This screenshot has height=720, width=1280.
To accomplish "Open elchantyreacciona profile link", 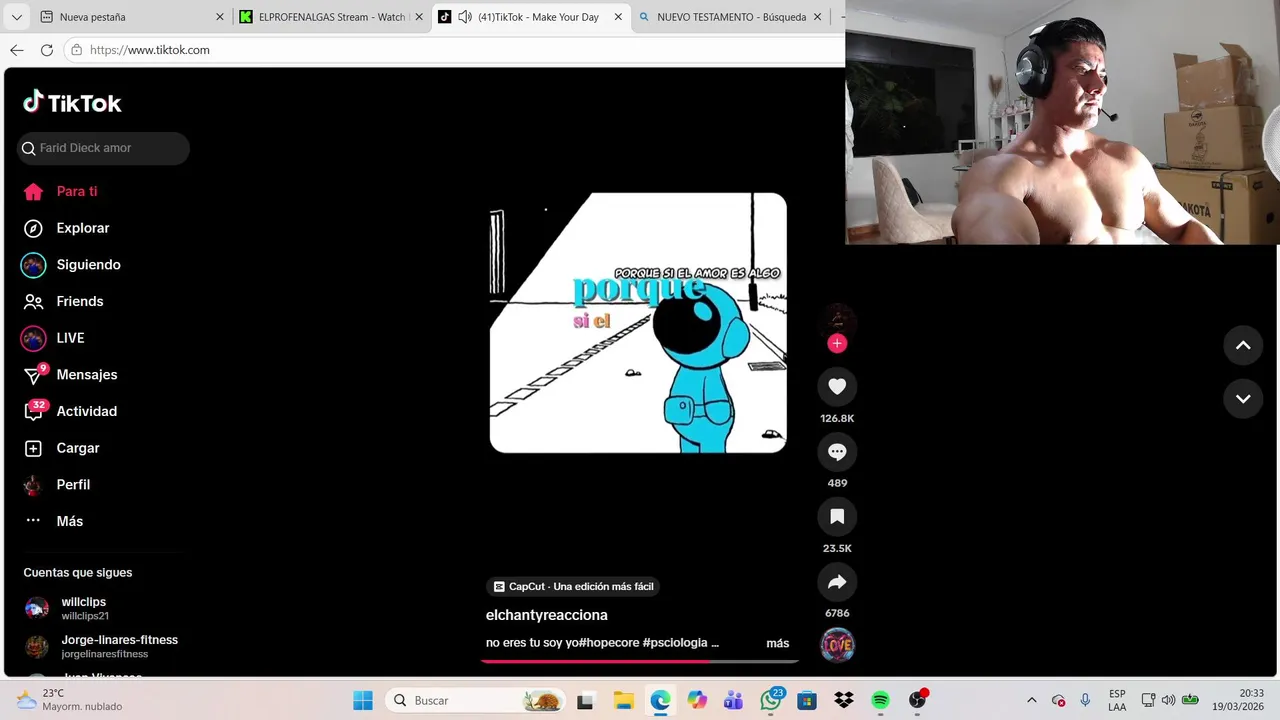I will pos(546,615).
